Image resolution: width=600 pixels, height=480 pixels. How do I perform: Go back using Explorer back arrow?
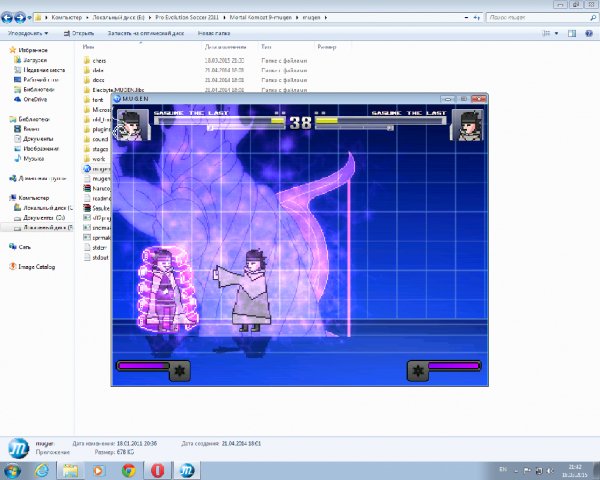[x=7, y=18]
